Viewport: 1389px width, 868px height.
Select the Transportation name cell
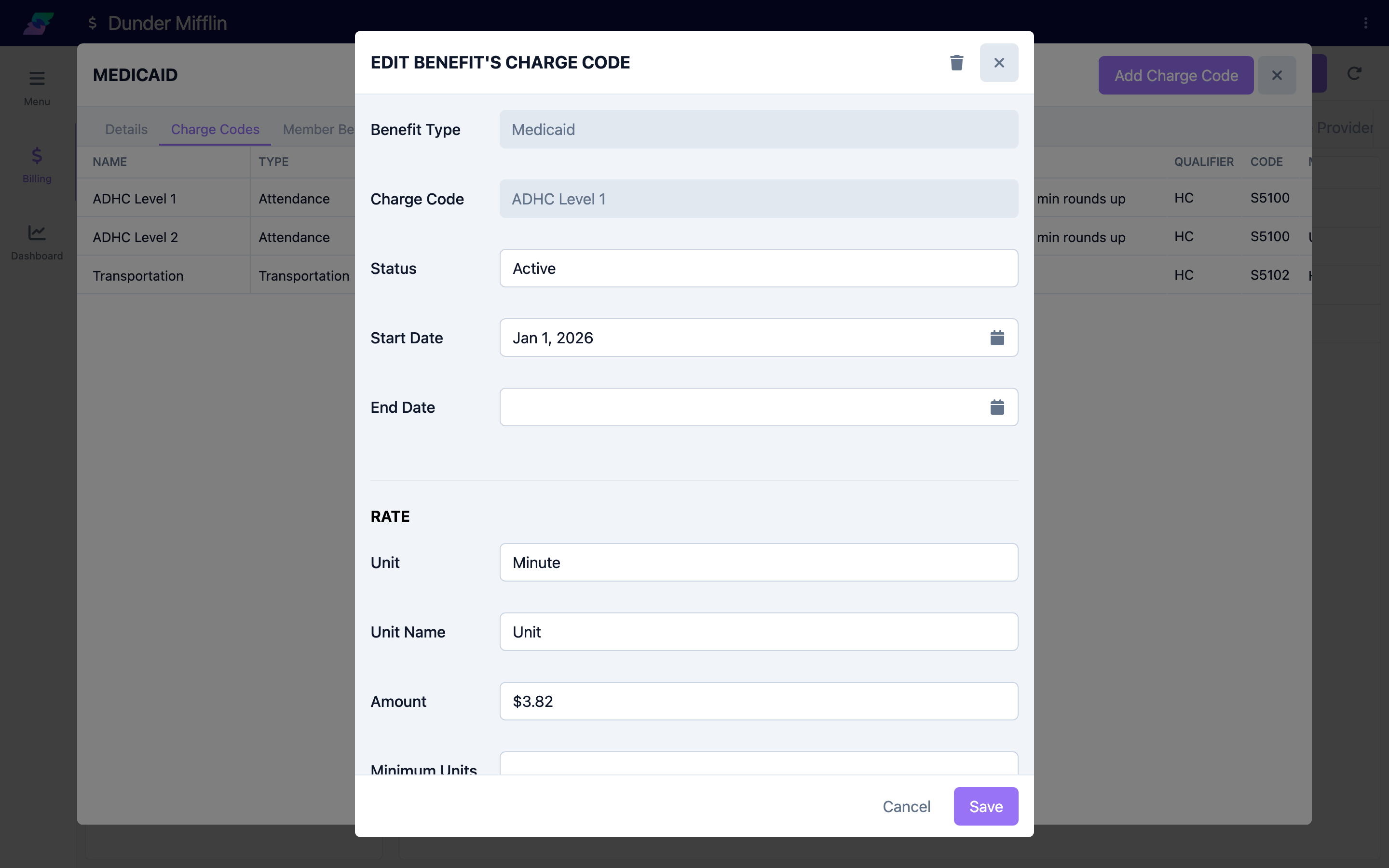(x=138, y=275)
